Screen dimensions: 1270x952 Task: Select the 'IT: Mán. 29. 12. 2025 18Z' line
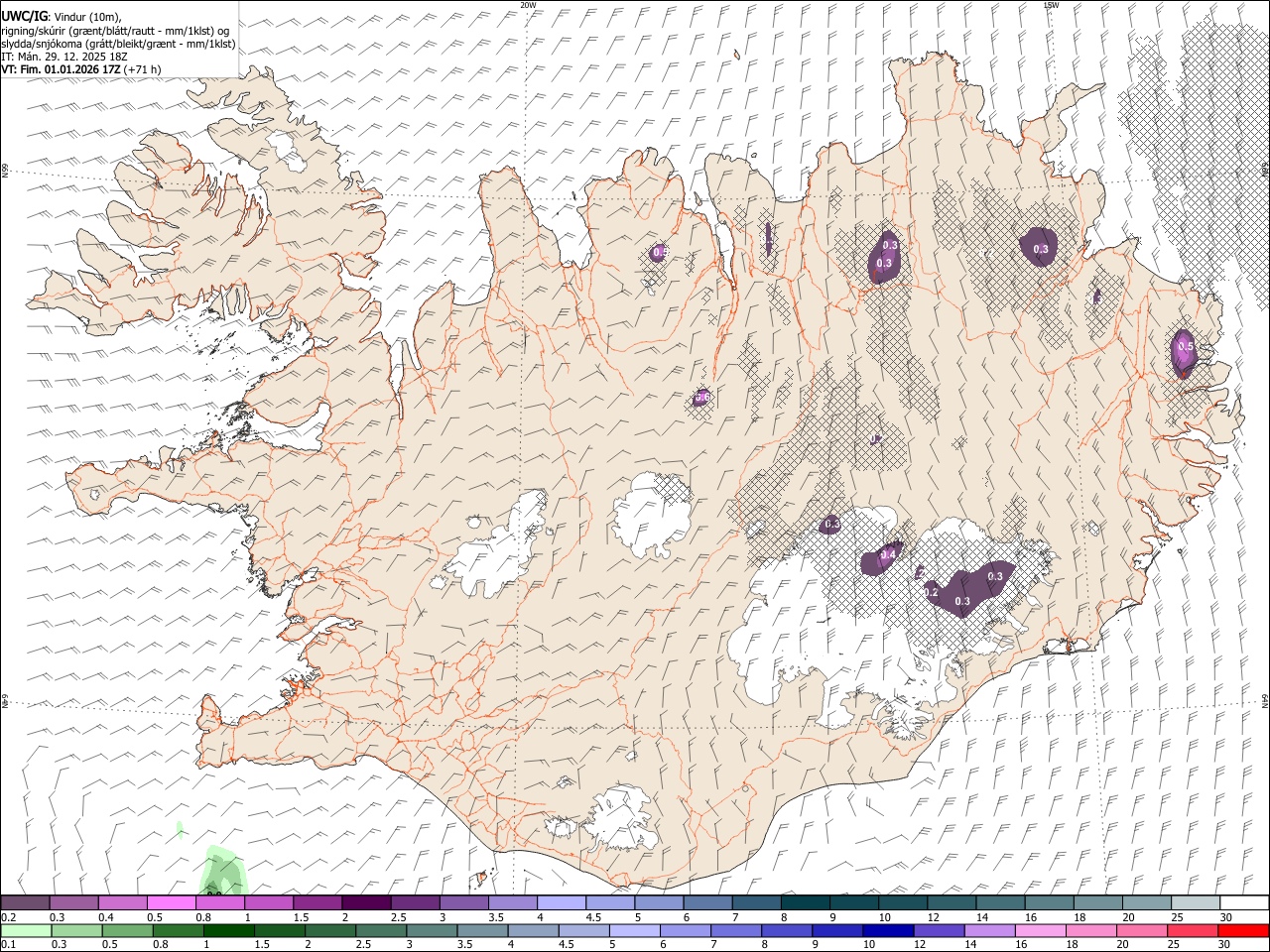64,57
